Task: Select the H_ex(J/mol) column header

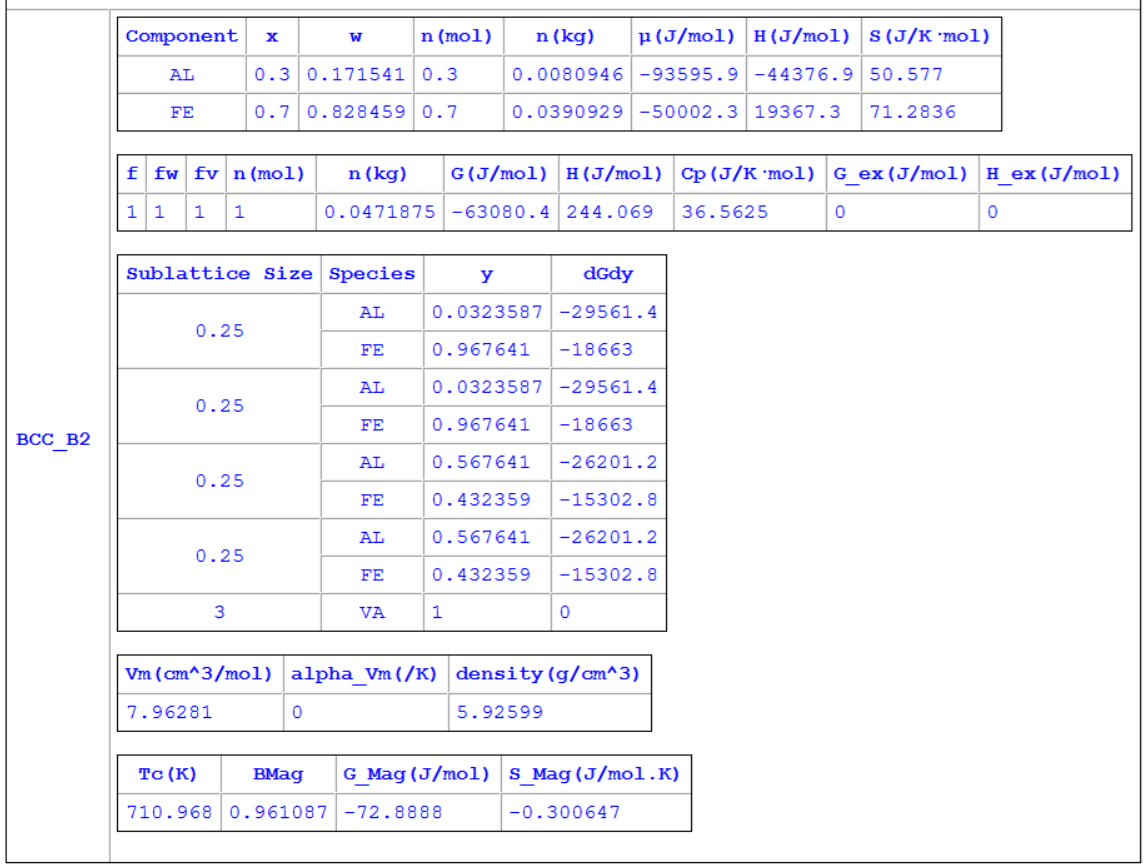Action: 1054,174
